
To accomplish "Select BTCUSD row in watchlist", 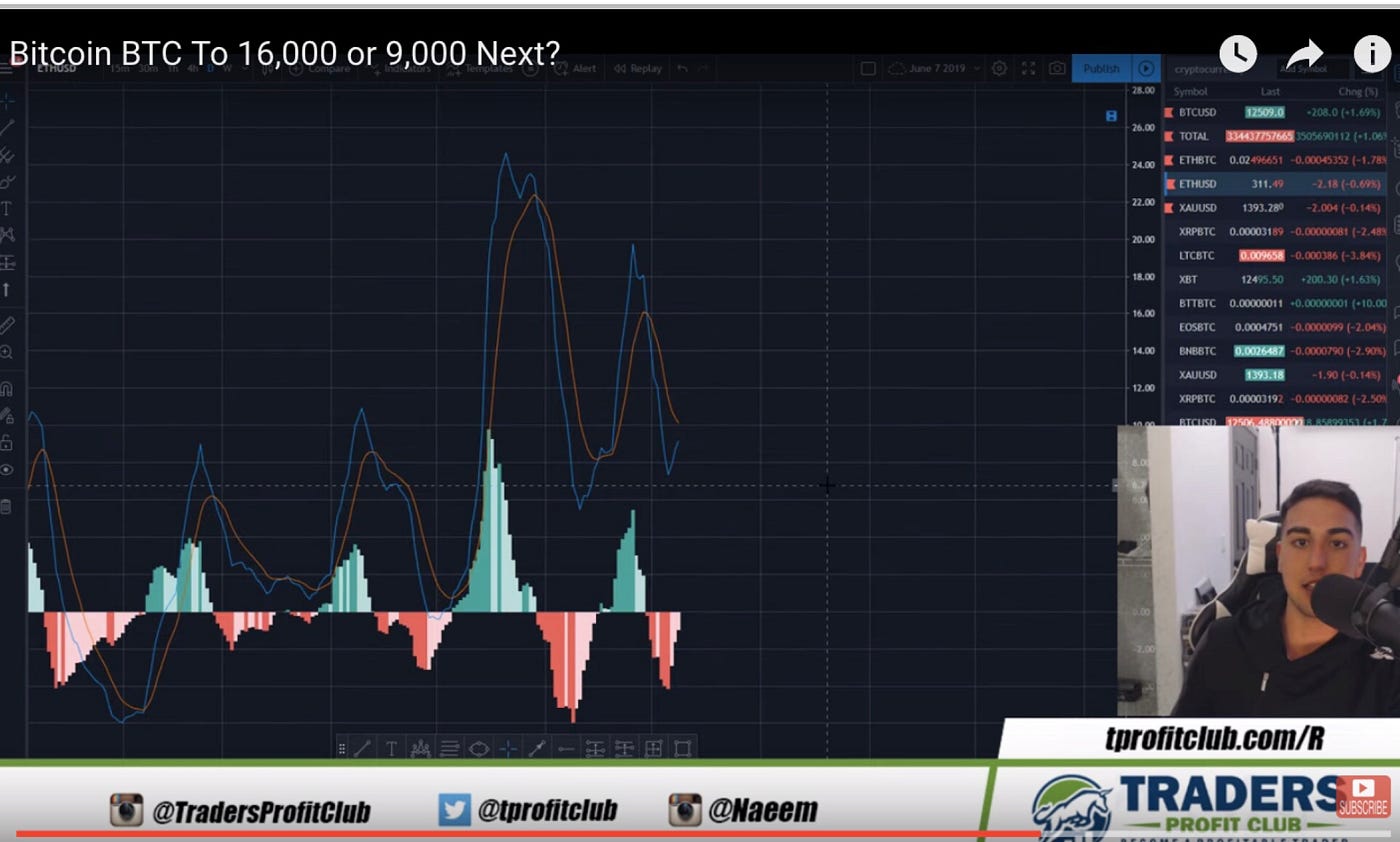I will [x=1275, y=112].
